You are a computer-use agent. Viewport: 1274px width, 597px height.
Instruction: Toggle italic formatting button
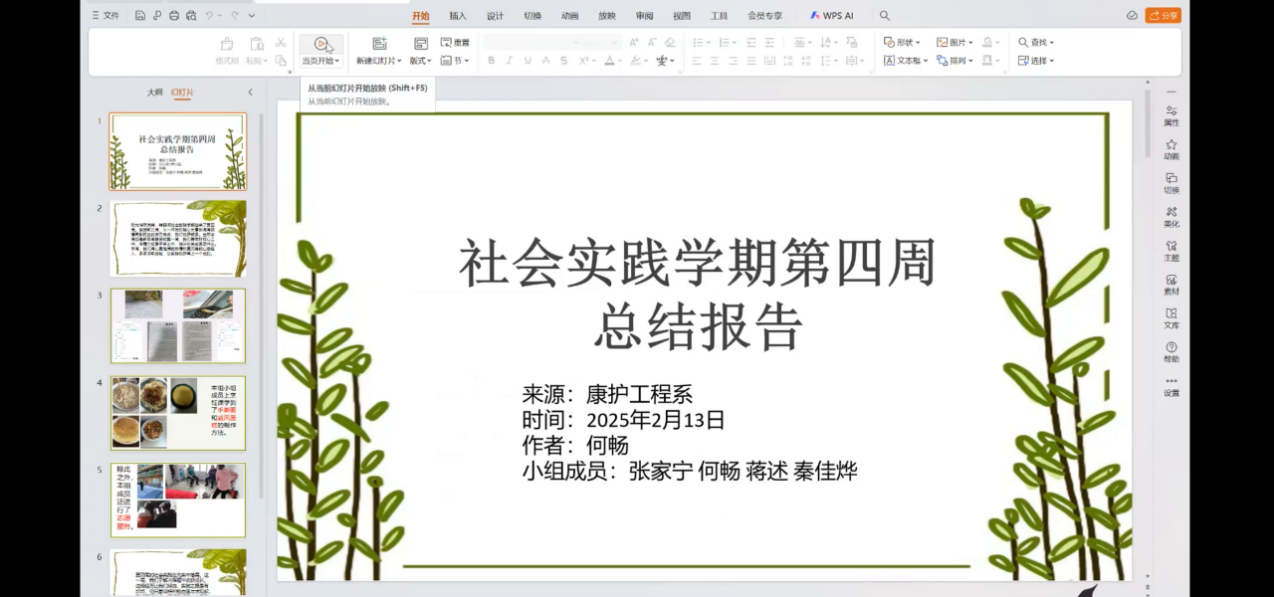pos(509,61)
